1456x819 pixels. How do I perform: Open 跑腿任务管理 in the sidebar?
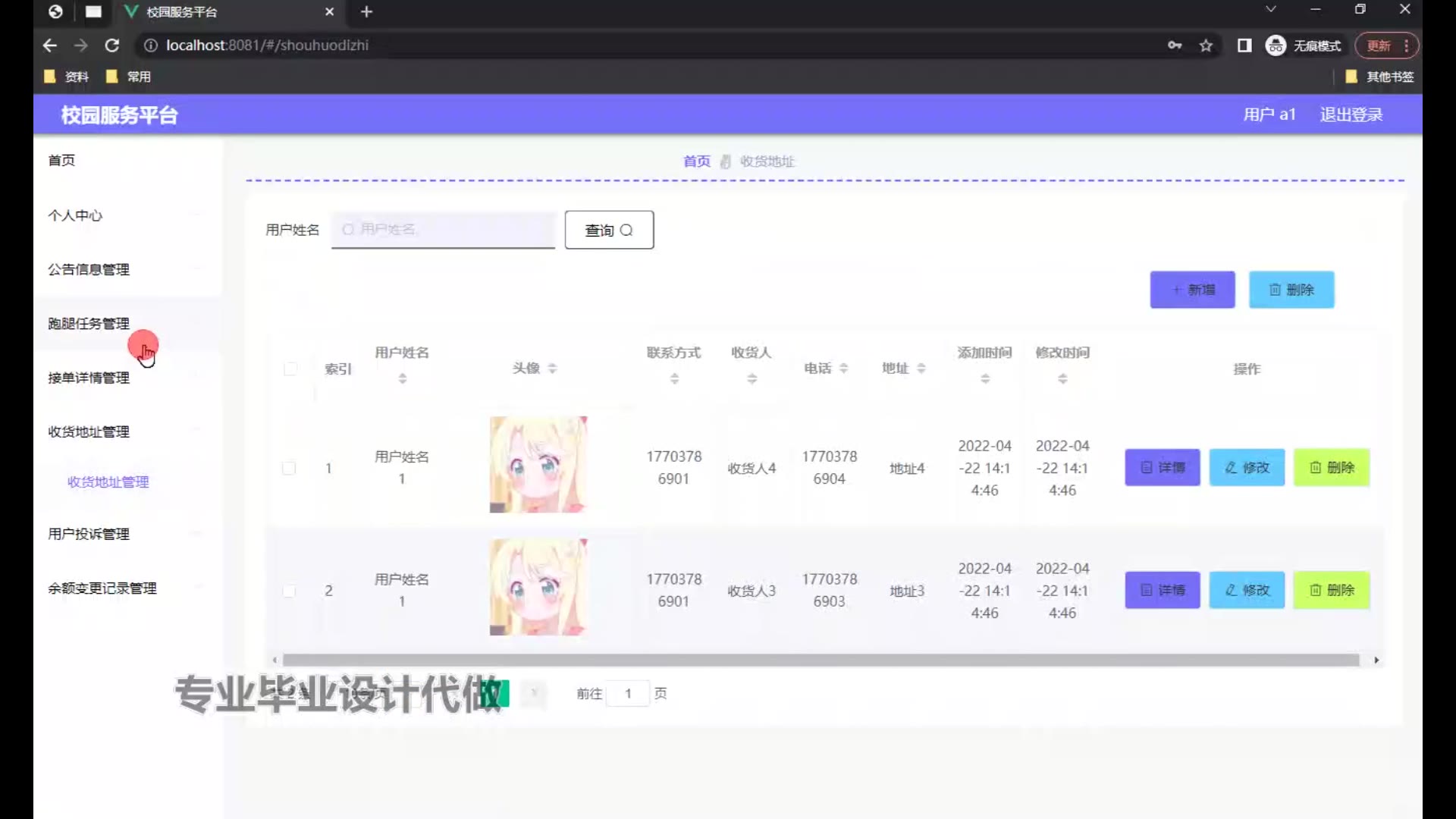(x=89, y=324)
